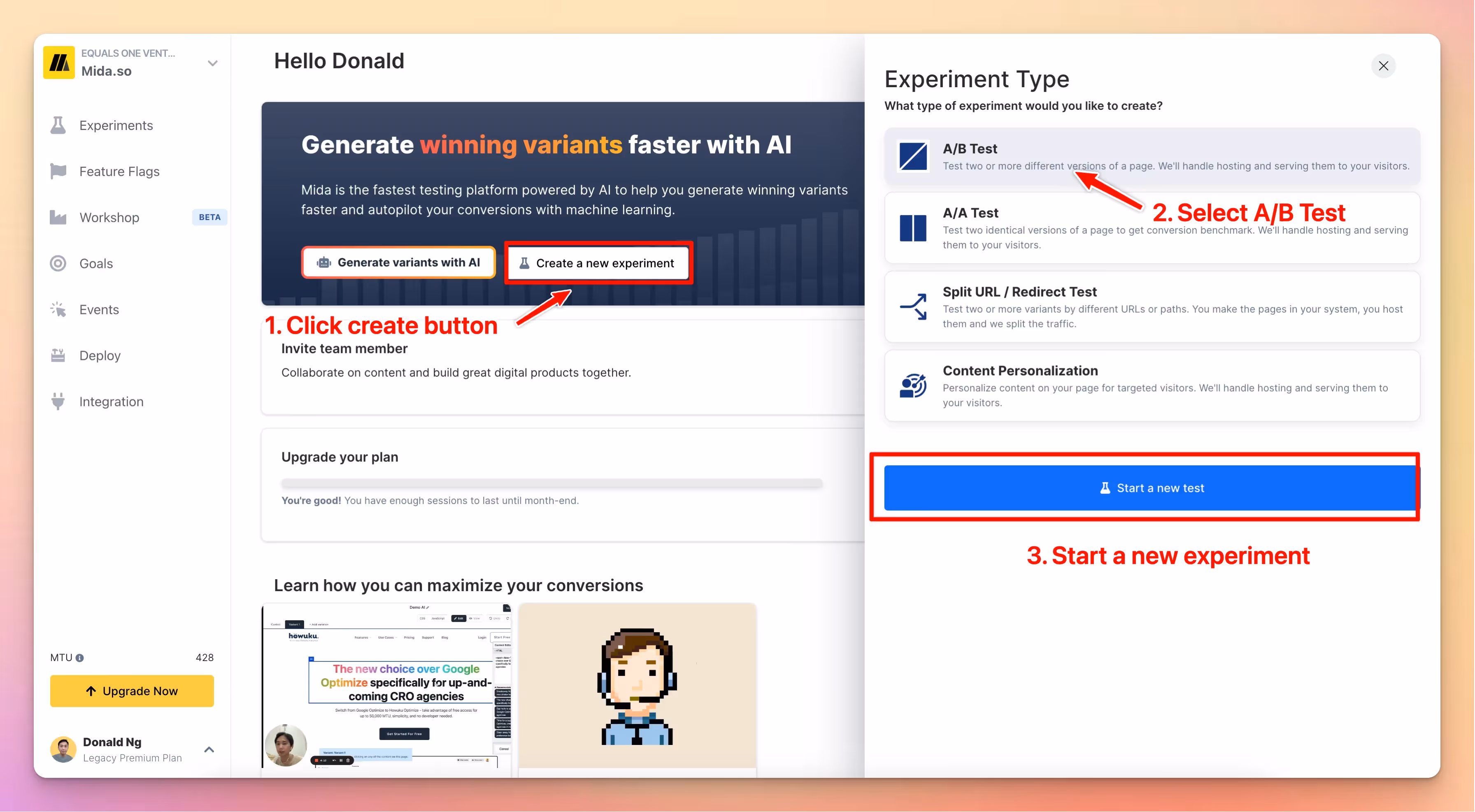The image size is (1475, 812).
Task: Click the Integration plug icon
Action: 58,402
